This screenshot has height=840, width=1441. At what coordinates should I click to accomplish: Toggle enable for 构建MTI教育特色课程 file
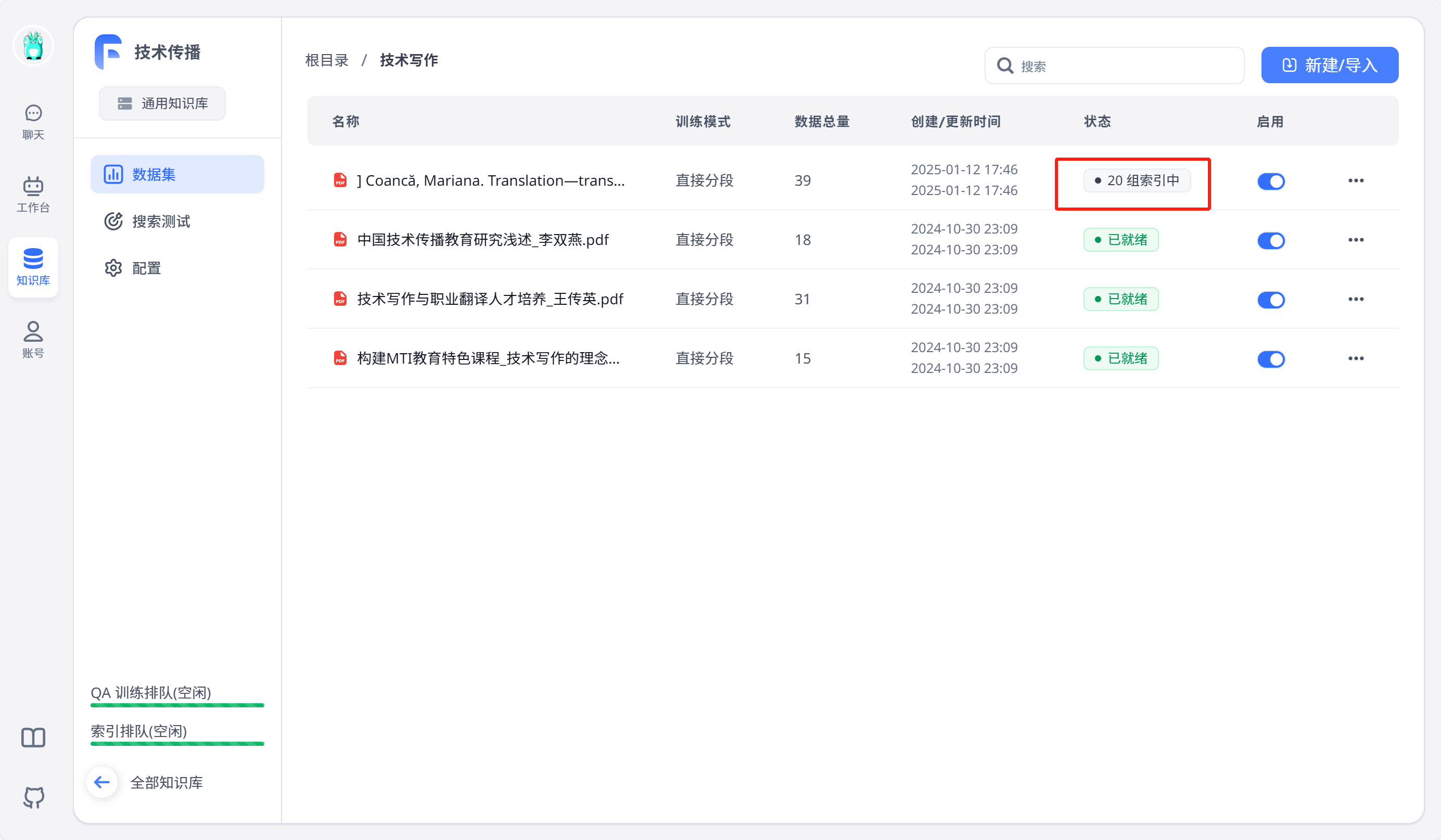click(x=1271, y=359)
